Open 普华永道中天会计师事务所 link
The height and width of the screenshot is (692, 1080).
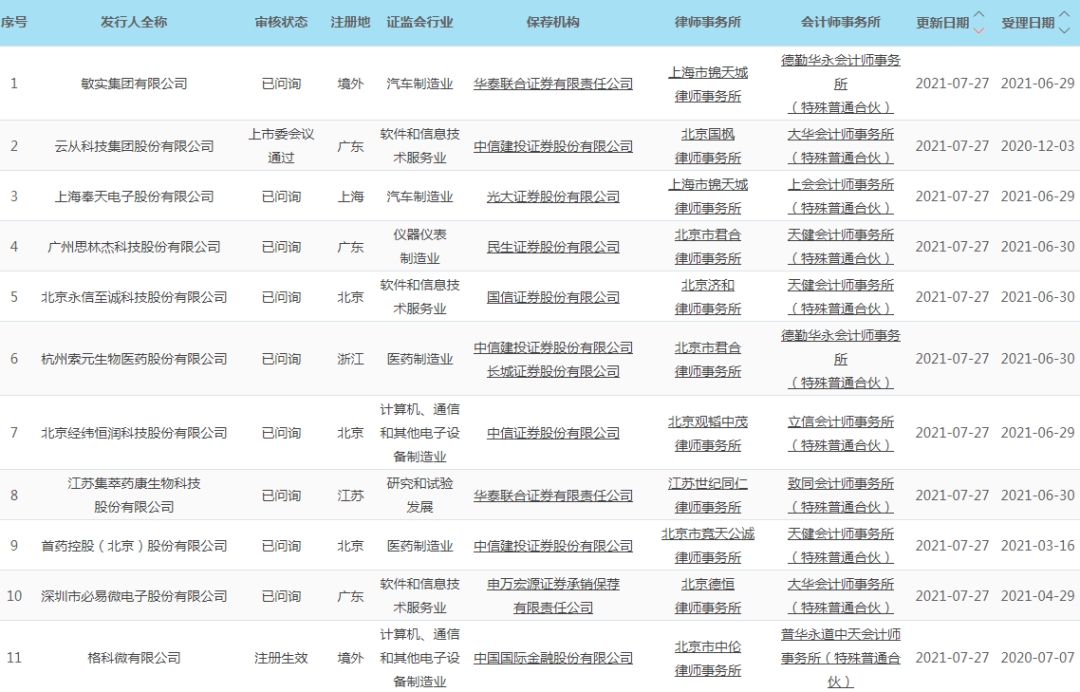point(840,658)
